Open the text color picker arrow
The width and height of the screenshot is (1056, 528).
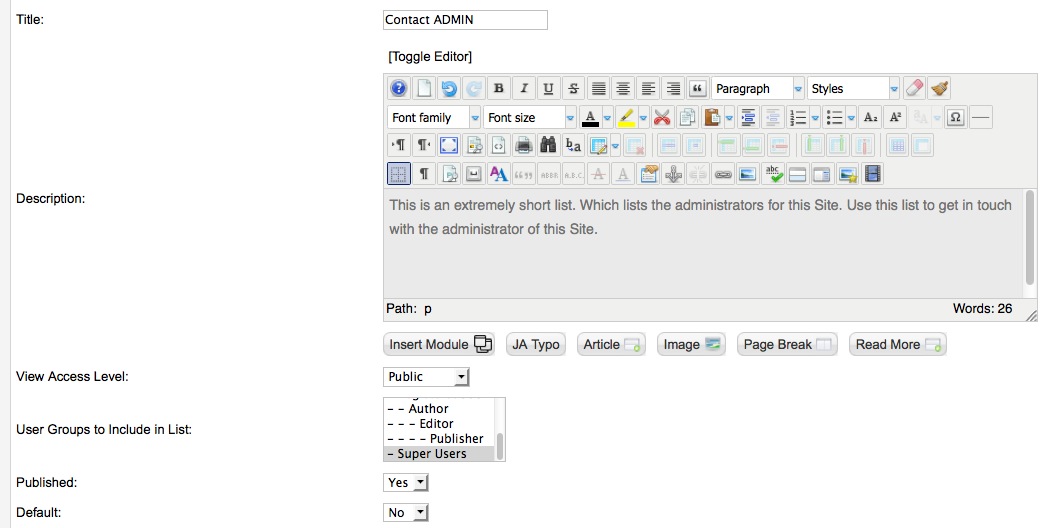[x=607, y=118]
